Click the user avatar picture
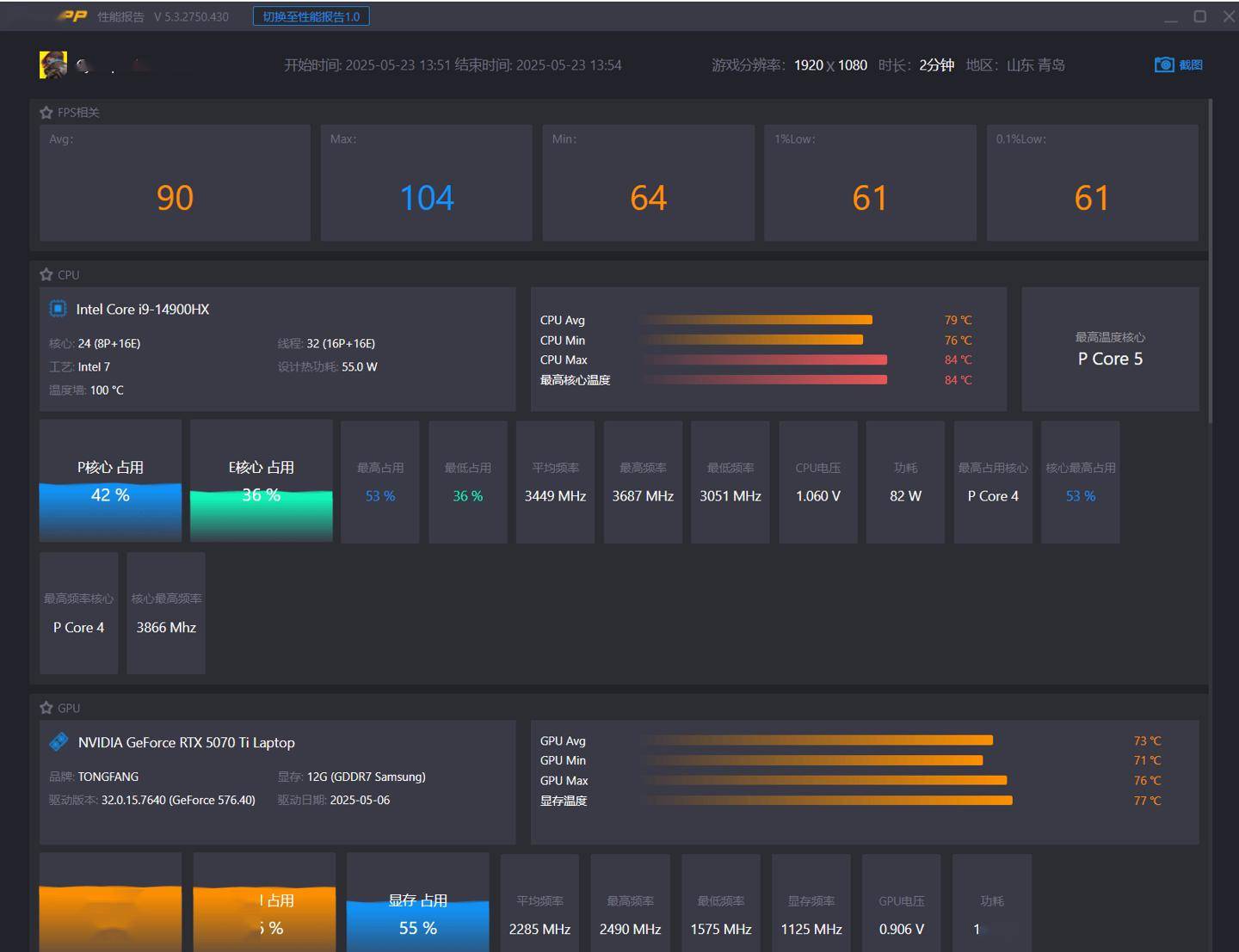Screen dimensions: 1239x952 point(53,64)
